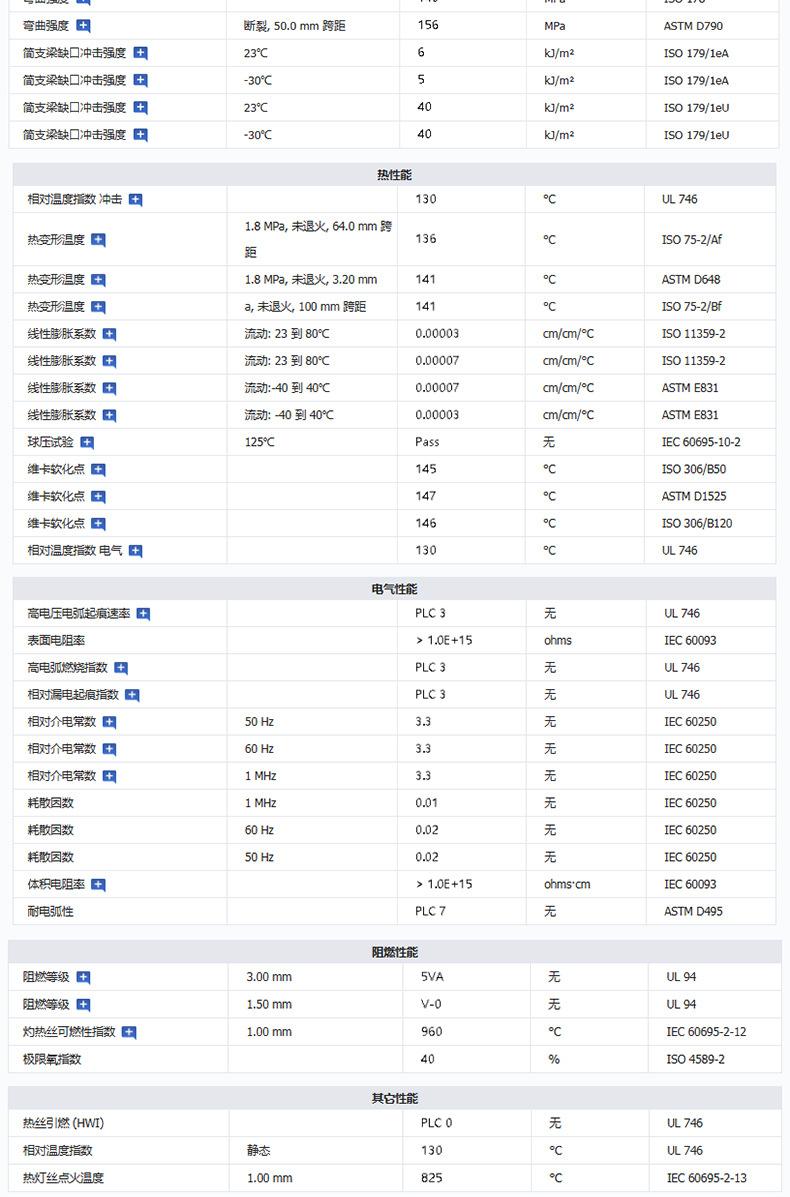Click plus icon next to 相对漏电起痕指数
This screenshot has width=790, height=1197.
pos(132,695)
